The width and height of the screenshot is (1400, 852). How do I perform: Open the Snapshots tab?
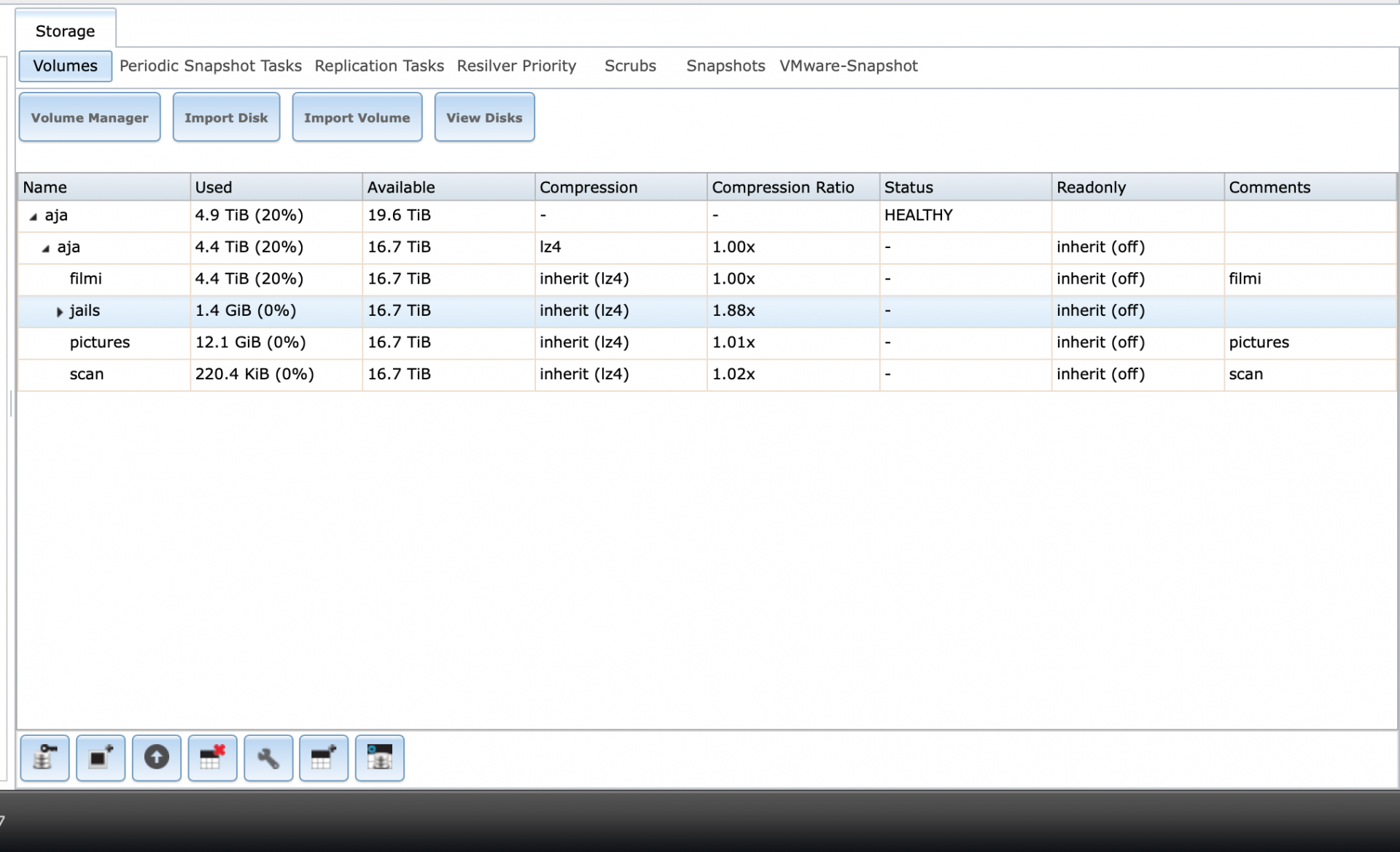[x=726, y=66]
